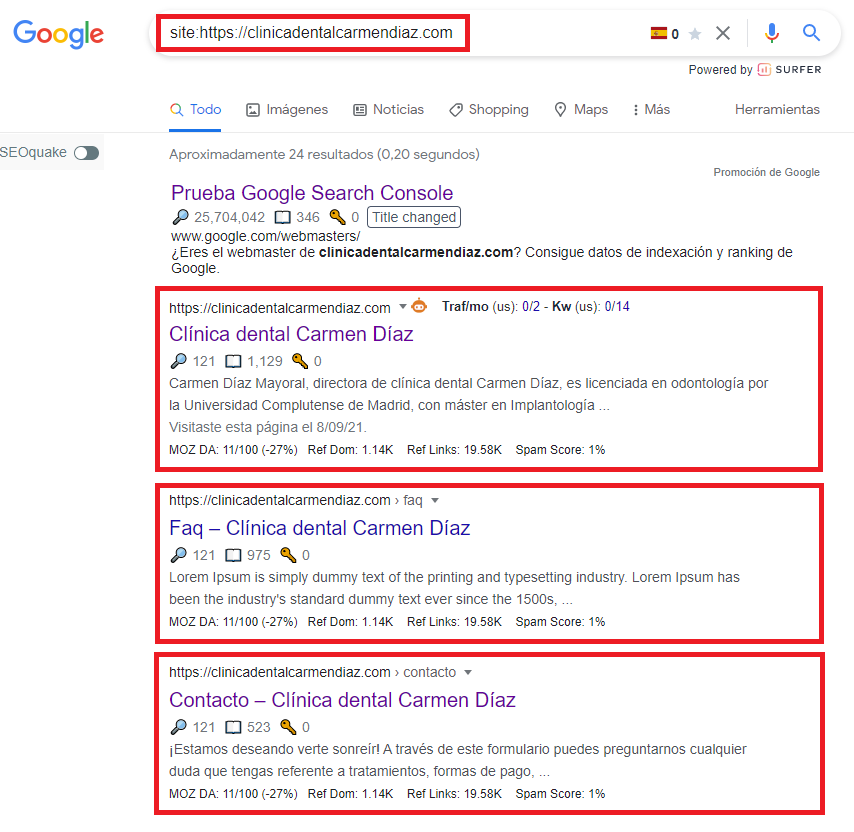This screenshot has height=832, width=854.
Task: Click the Google logo
Action: (x=58, y=34)
